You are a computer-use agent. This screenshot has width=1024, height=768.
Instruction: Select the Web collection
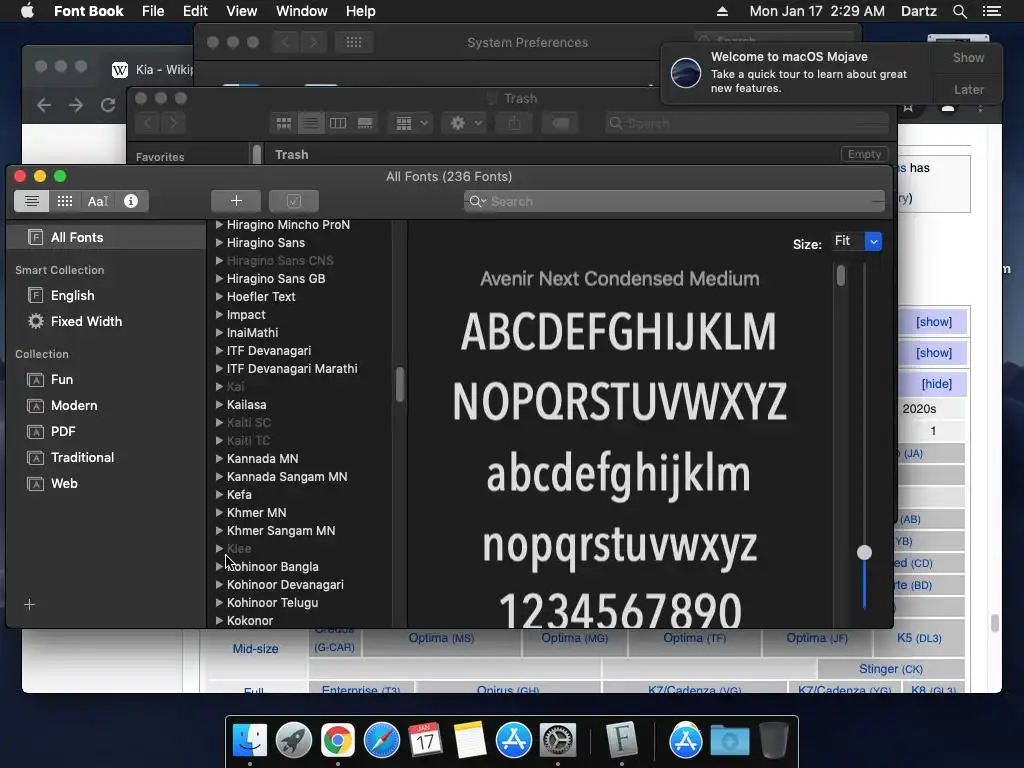coord(64,483)
